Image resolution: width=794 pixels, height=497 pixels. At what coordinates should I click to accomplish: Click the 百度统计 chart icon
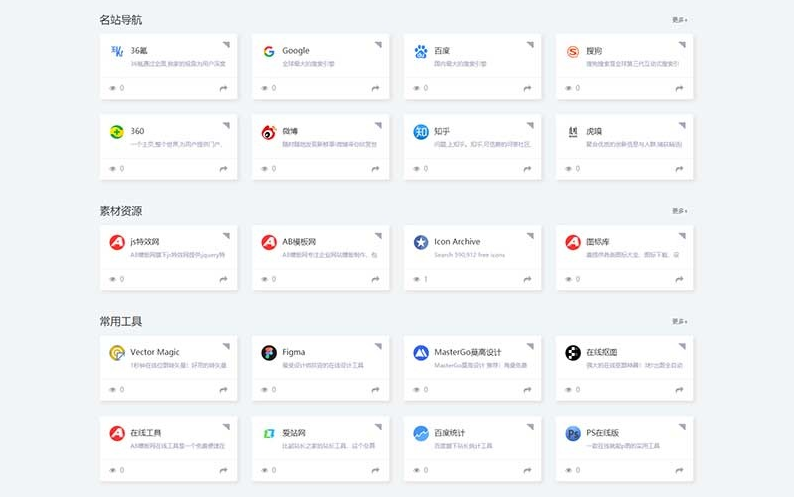click(x=421, y=434)
